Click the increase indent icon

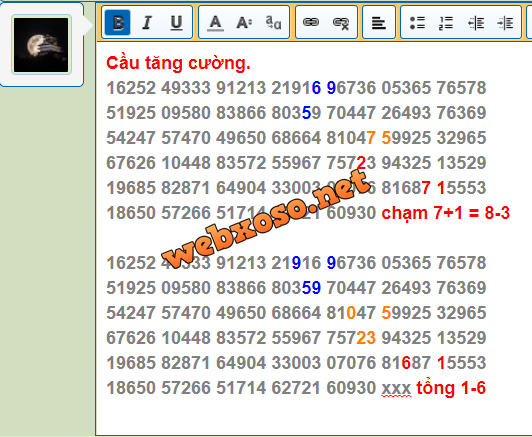pyautogui.click(x=505, y=23)
